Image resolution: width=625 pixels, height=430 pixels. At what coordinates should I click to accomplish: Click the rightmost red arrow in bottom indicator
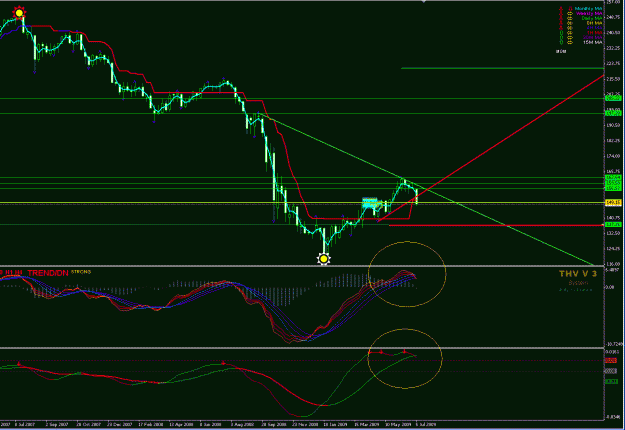coord(405,351)
